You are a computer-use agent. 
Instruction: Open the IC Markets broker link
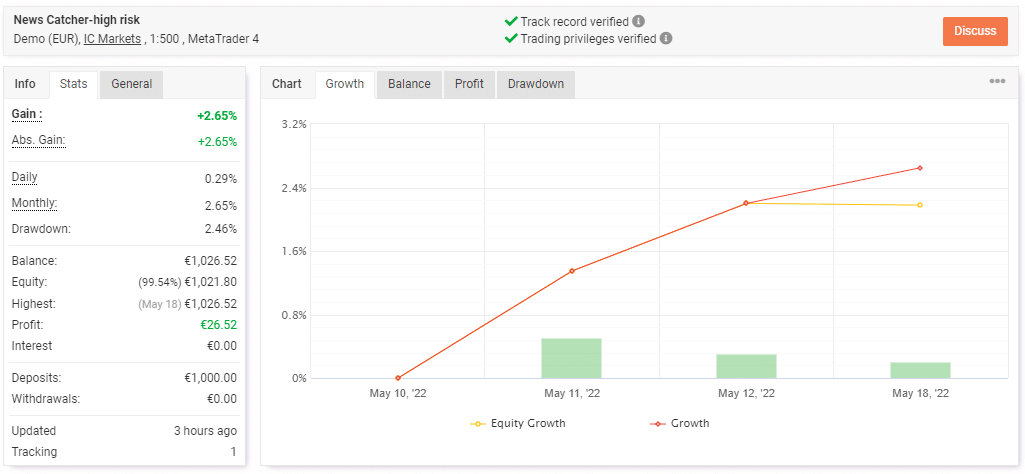[112, 39]
